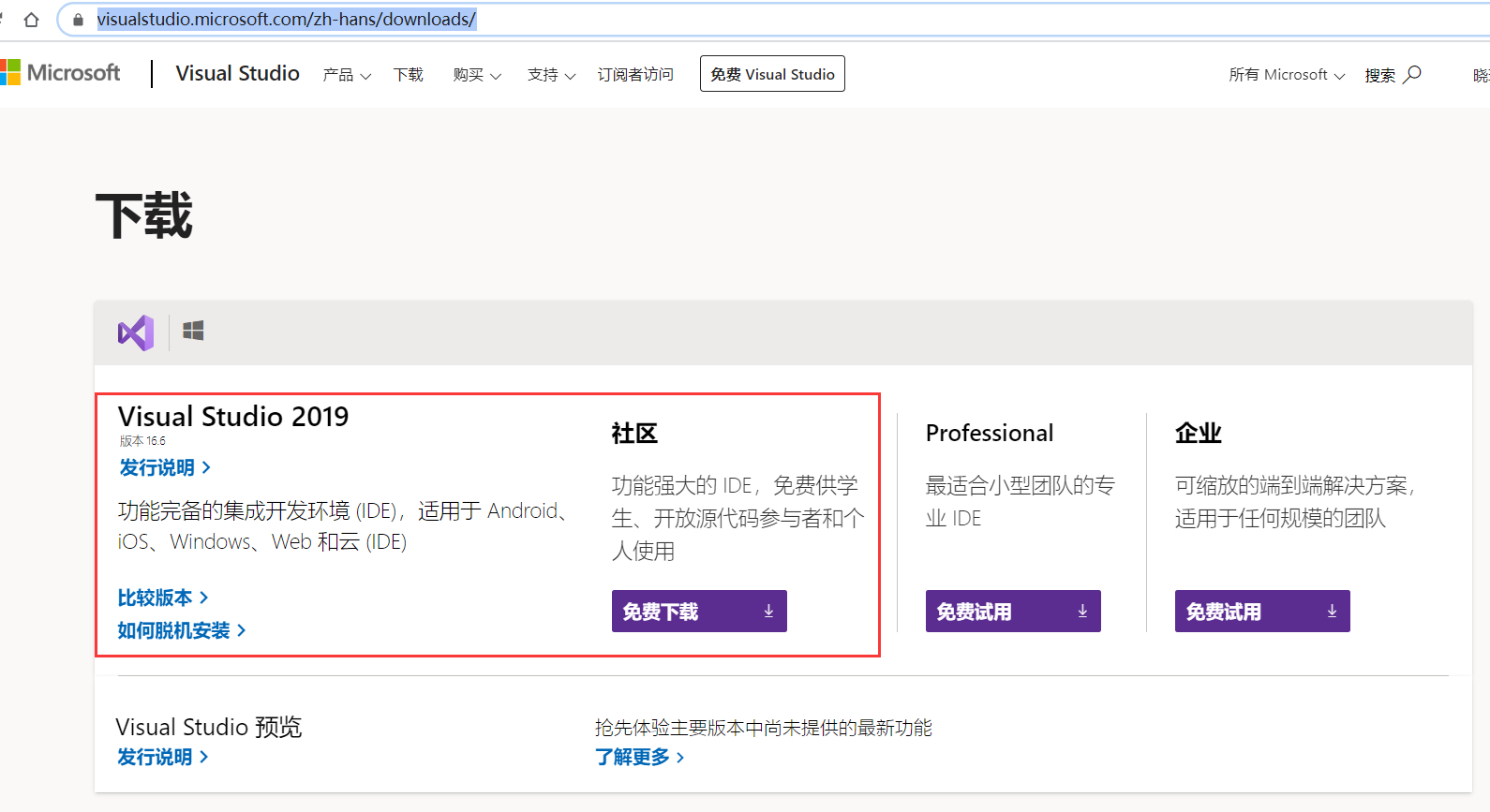Click the Professional edition heading

[x=990, y=433]
